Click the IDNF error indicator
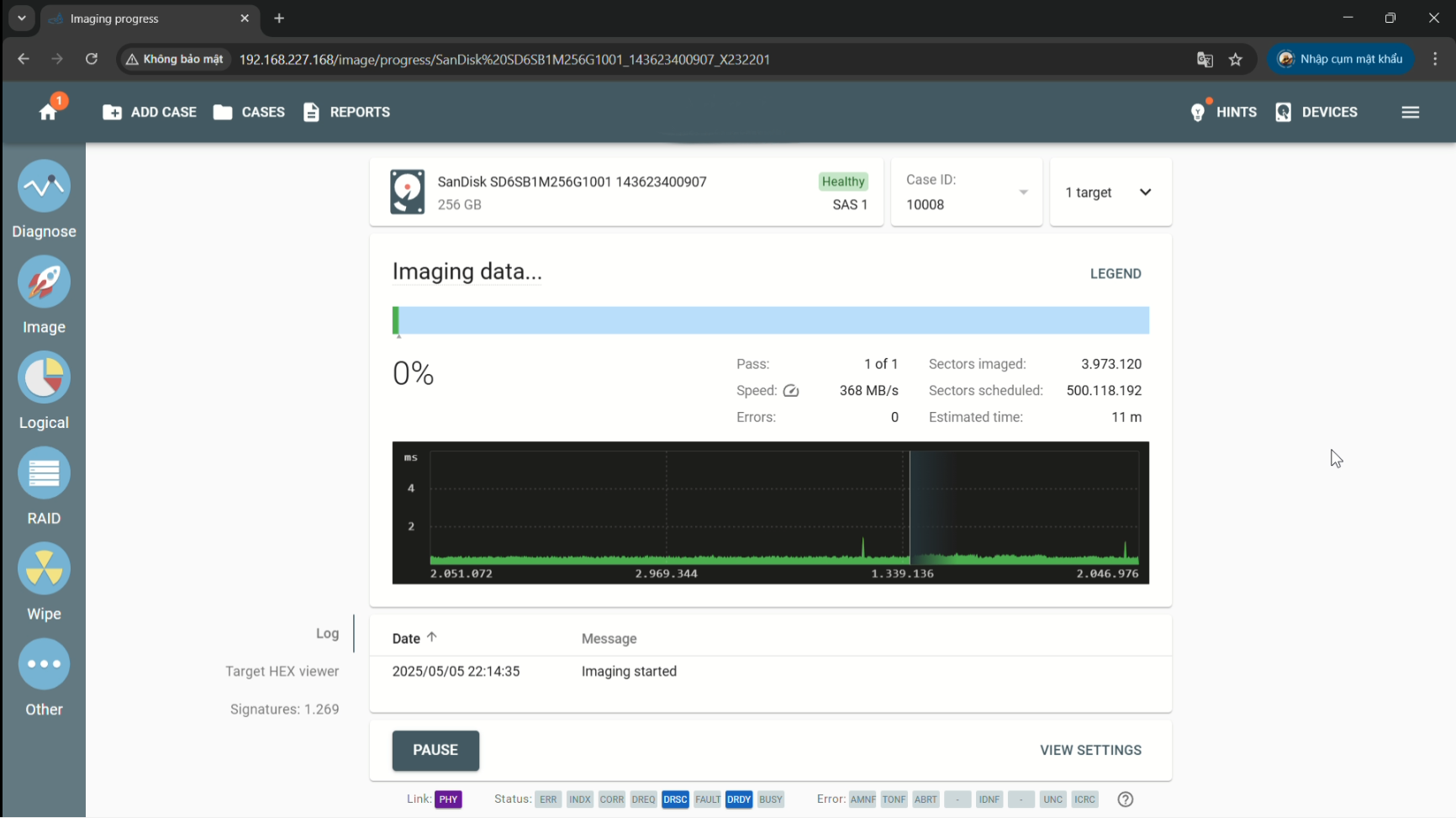 989,800
